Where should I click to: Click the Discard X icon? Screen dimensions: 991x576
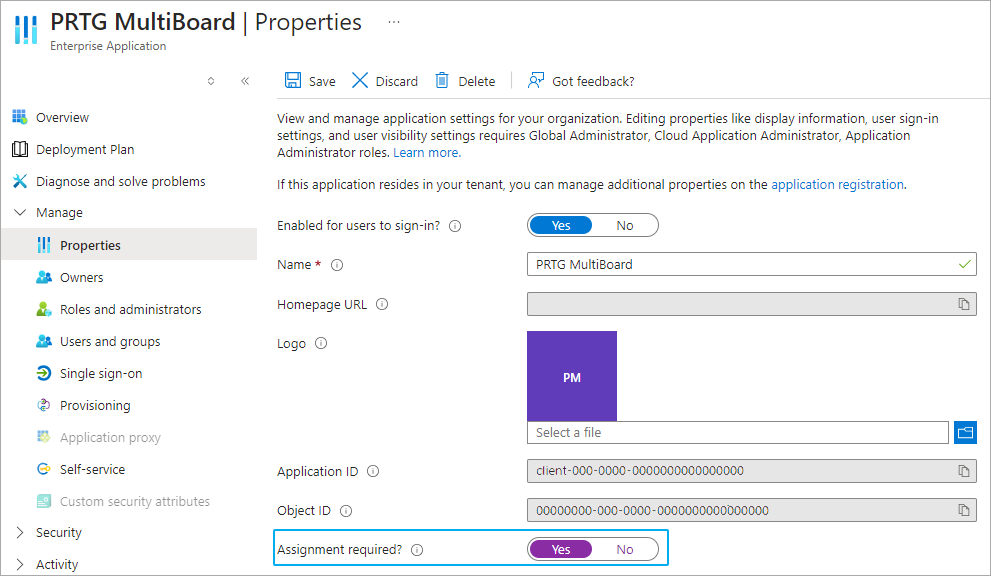tap(360, 80)
